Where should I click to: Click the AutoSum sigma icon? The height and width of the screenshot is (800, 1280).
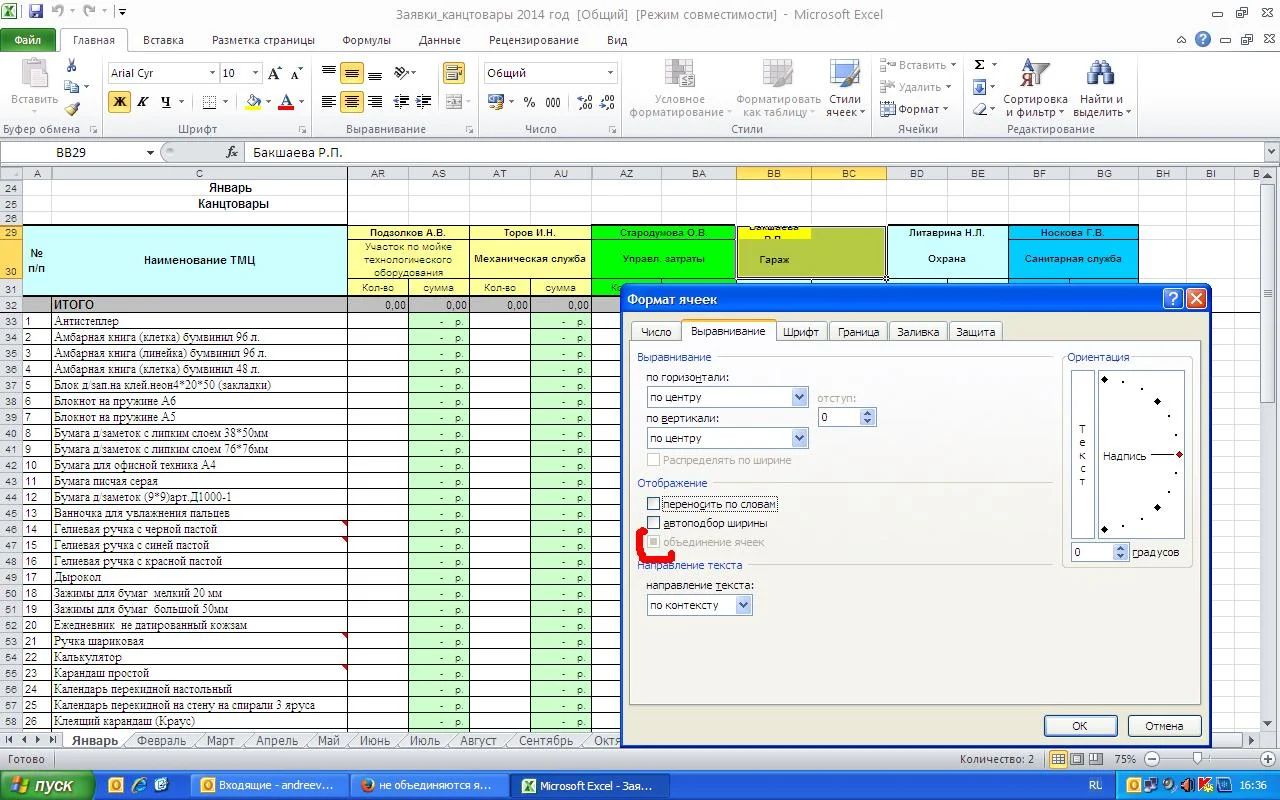pyautogui.click(x=979, y=65)
